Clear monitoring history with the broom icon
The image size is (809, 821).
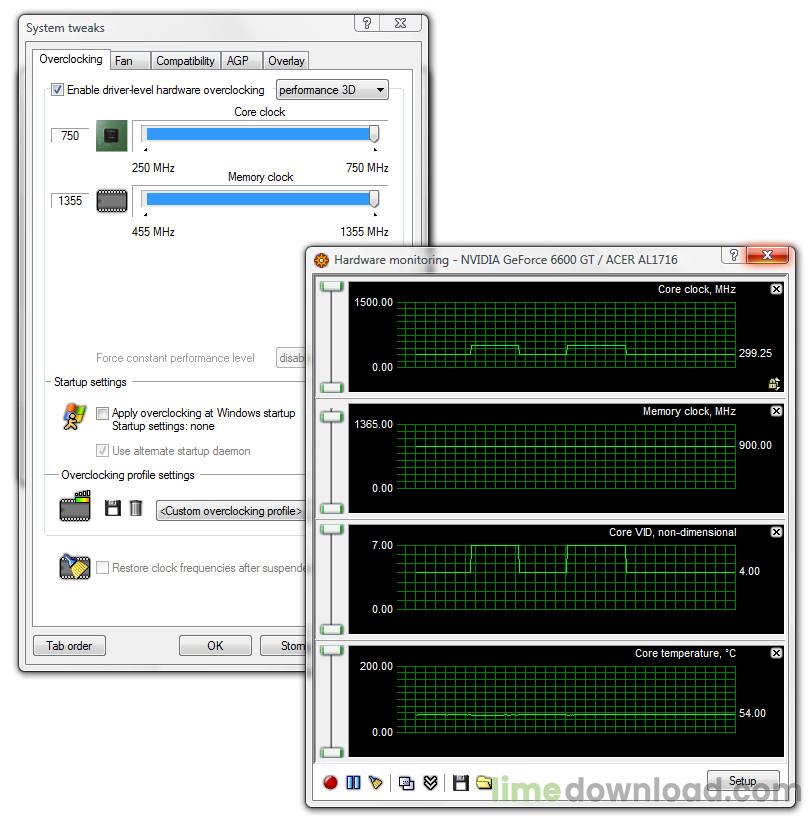tap(375, 782)
